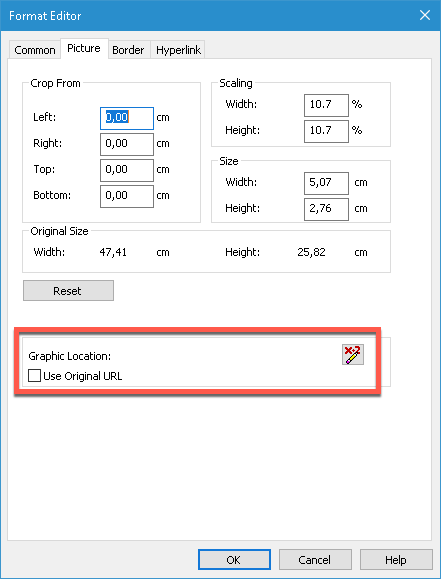Click the Scaling Width percentage field
The height and width of the screenshot is (579, 441).
326,105
